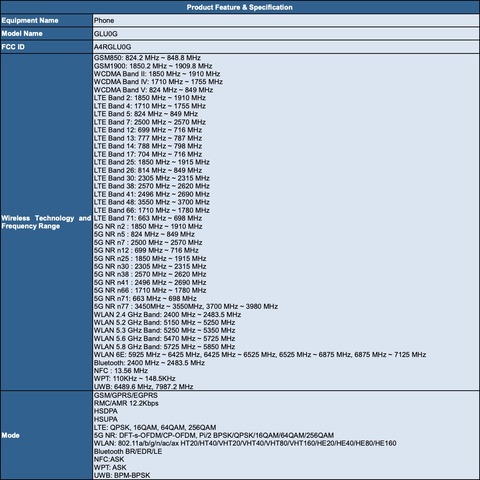The width and height of the screenshot is (480, 480).
Task: Click the Product Feature & Specification header
Action: pos(239,7)
